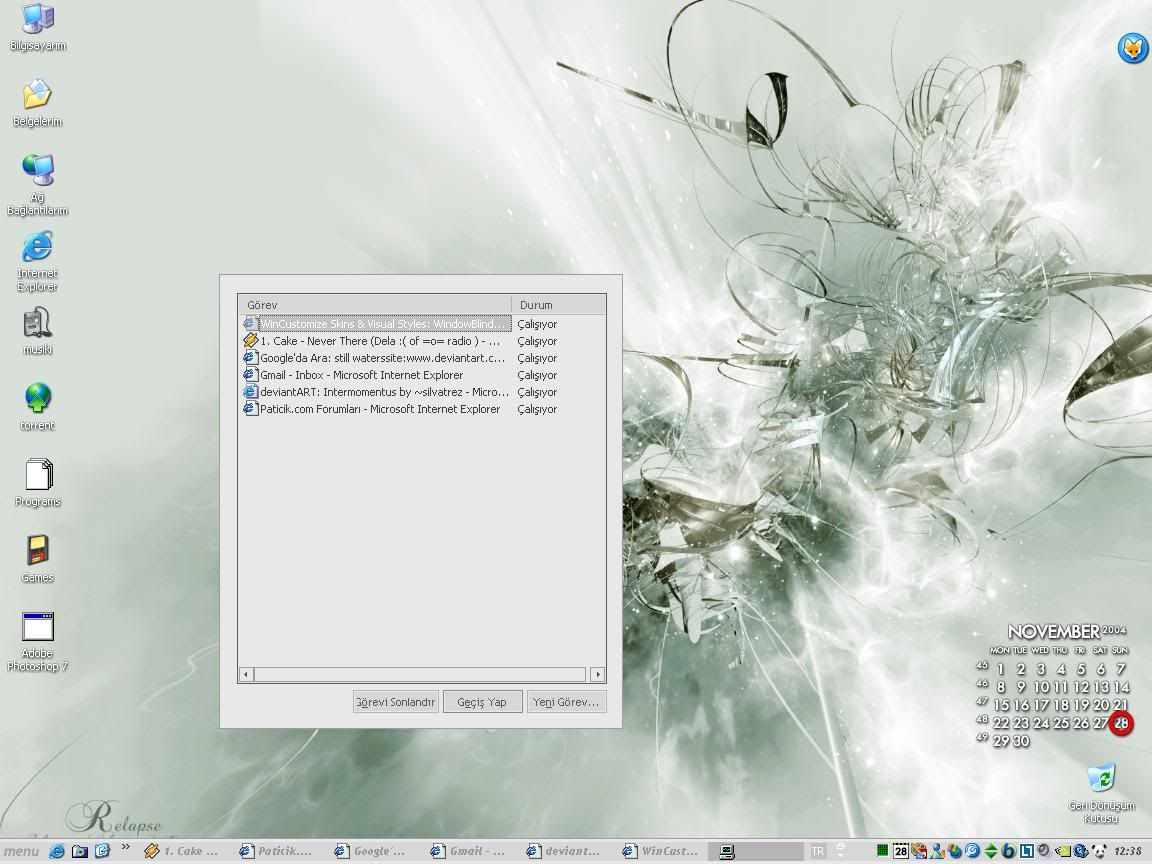Click the third quick launch icon beside the chevron
This screenshot has width=1152, height=864.
[102, 851]
